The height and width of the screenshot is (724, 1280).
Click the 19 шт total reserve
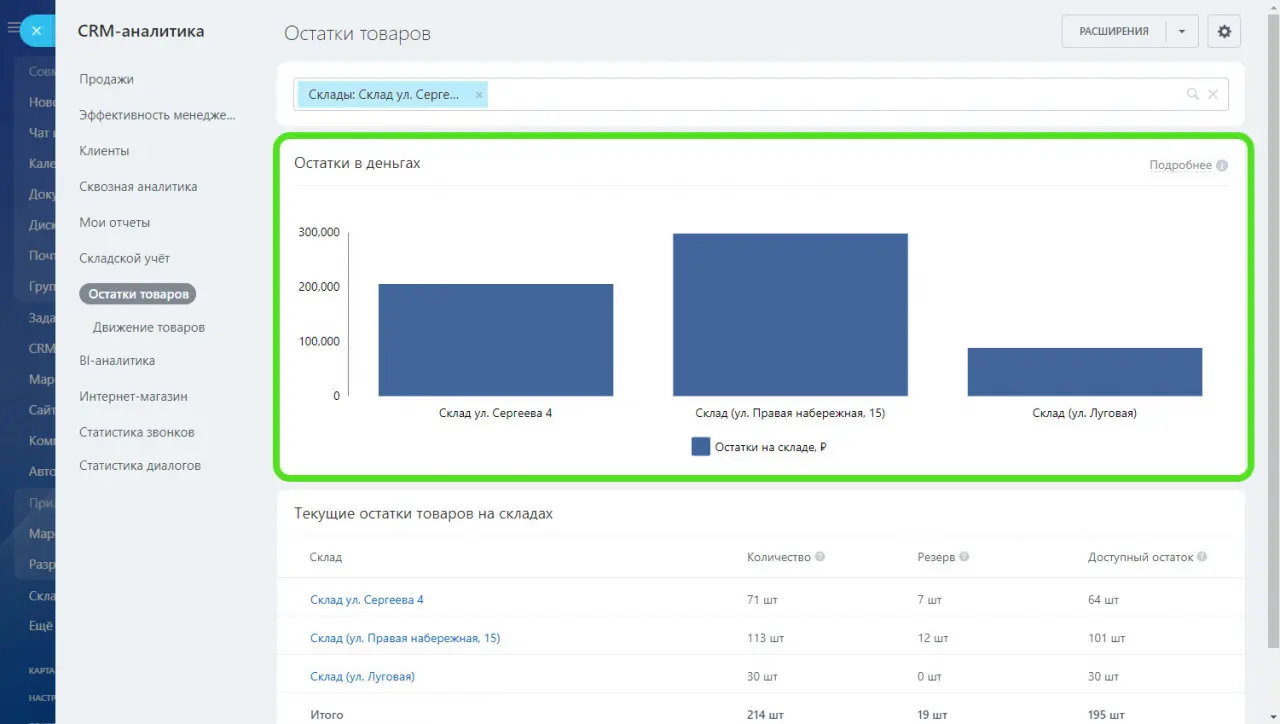point(930,715)
